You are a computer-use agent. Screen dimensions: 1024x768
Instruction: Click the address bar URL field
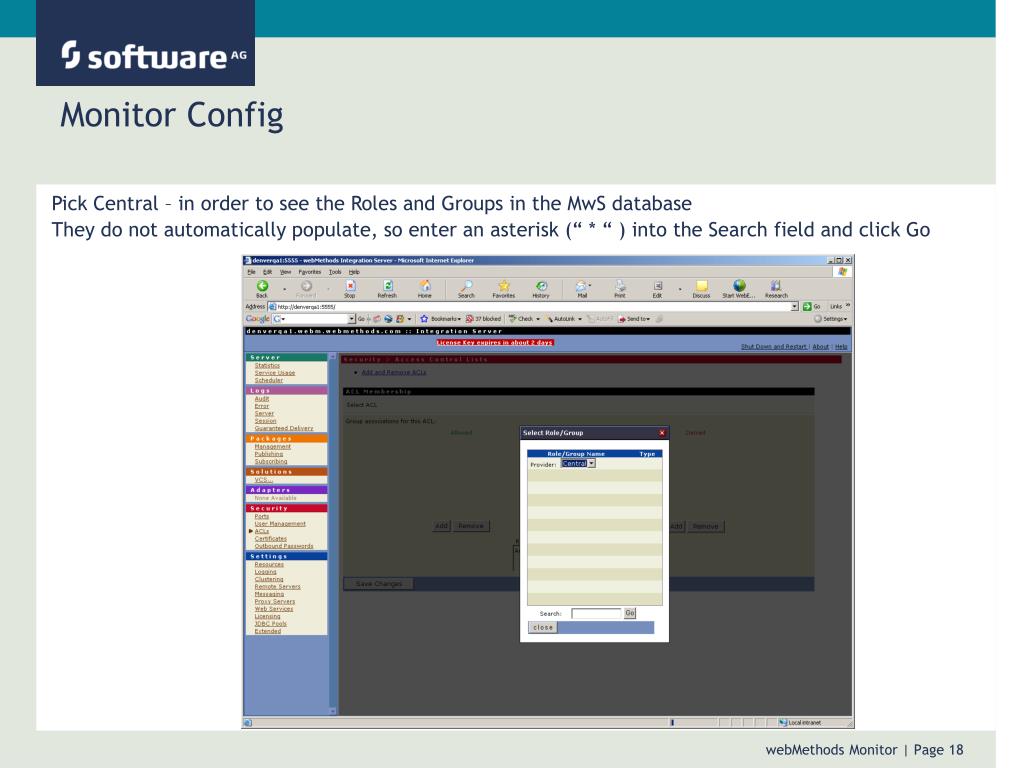tap(532, 306)
